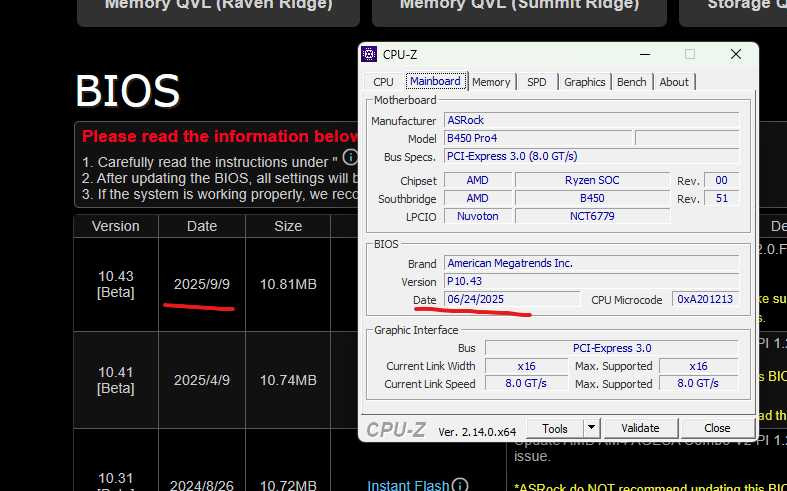Click the Max. Supported link width x16

pyautogui.click(x=699, y=366)
